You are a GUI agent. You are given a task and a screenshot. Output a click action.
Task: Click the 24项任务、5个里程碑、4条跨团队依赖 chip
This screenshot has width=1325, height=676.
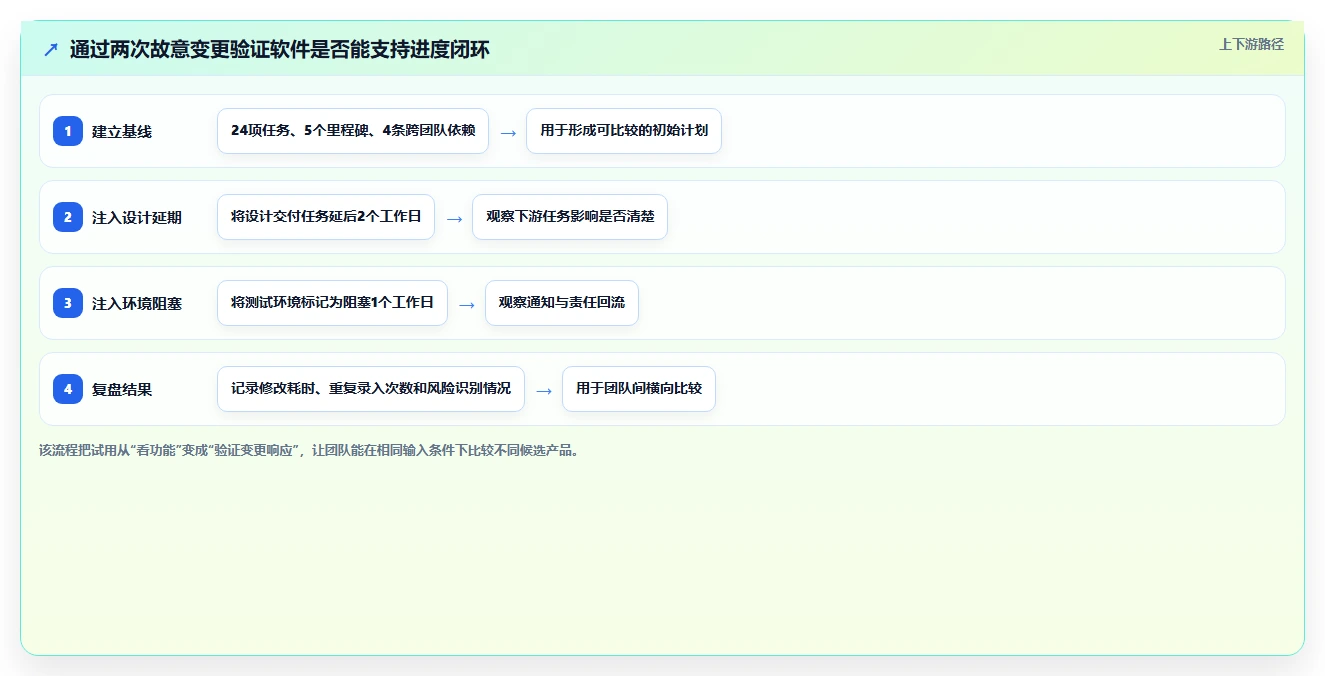pyautogui.click(x=353, y=131)
